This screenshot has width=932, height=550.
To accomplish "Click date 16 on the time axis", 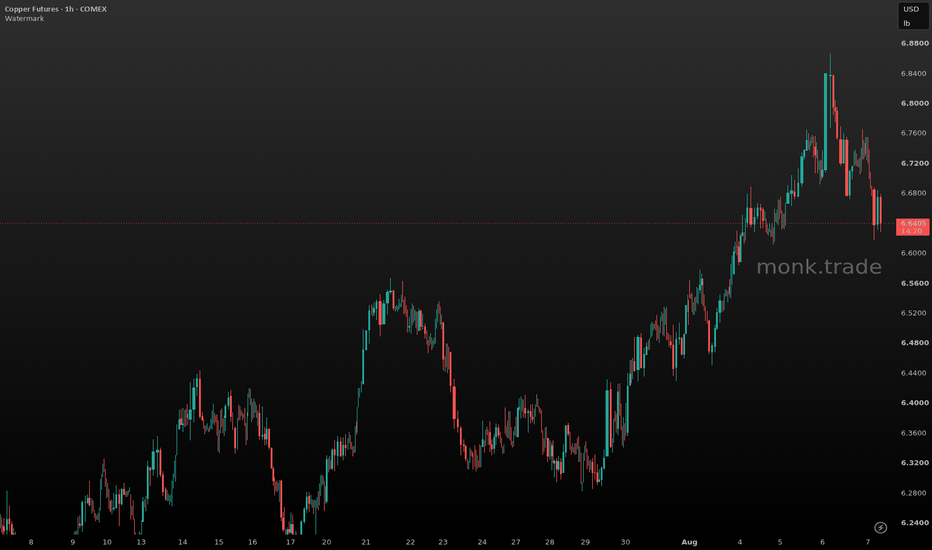I will (x=253, y=542).
